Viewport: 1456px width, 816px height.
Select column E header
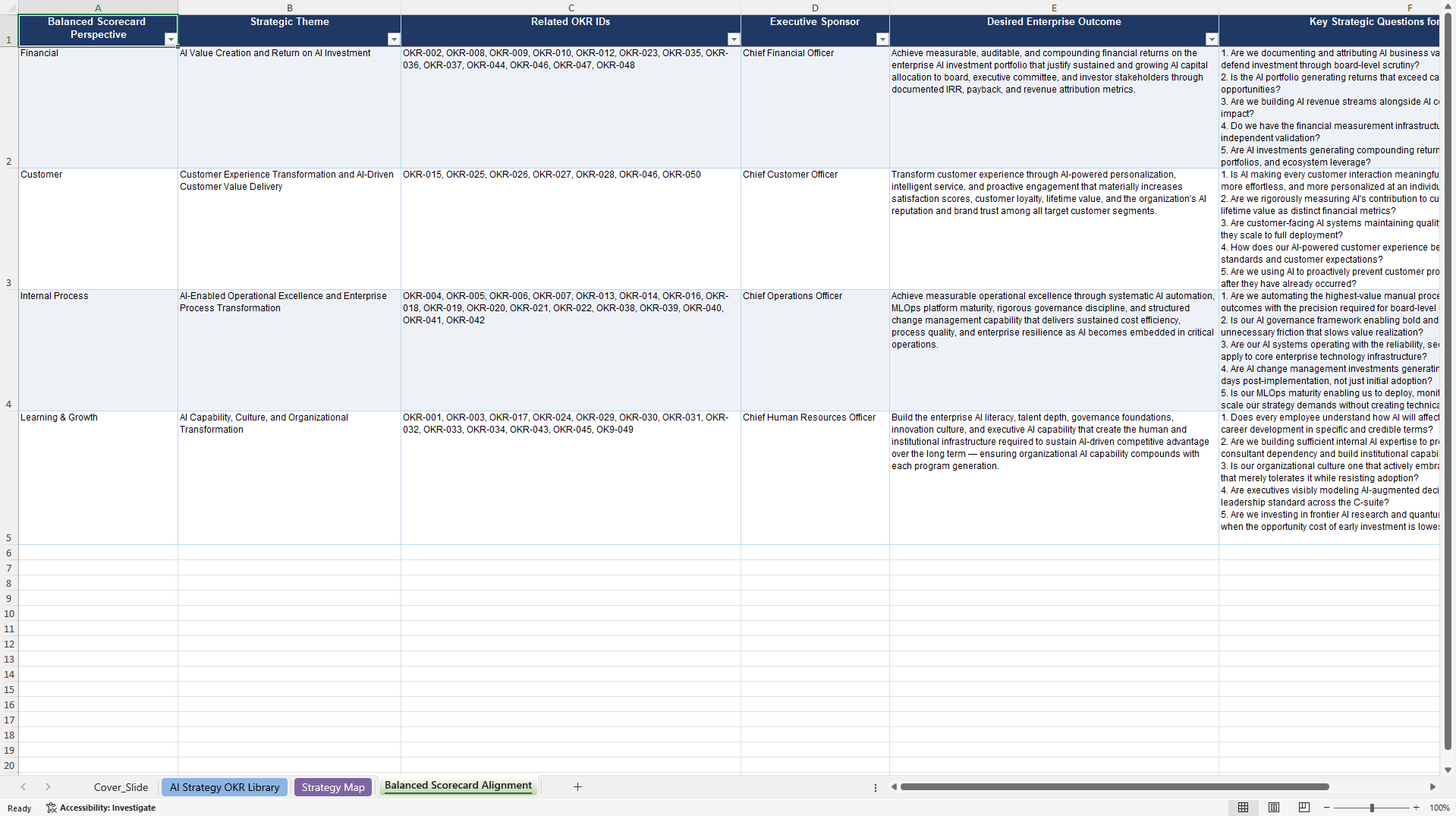[1054, 8]
